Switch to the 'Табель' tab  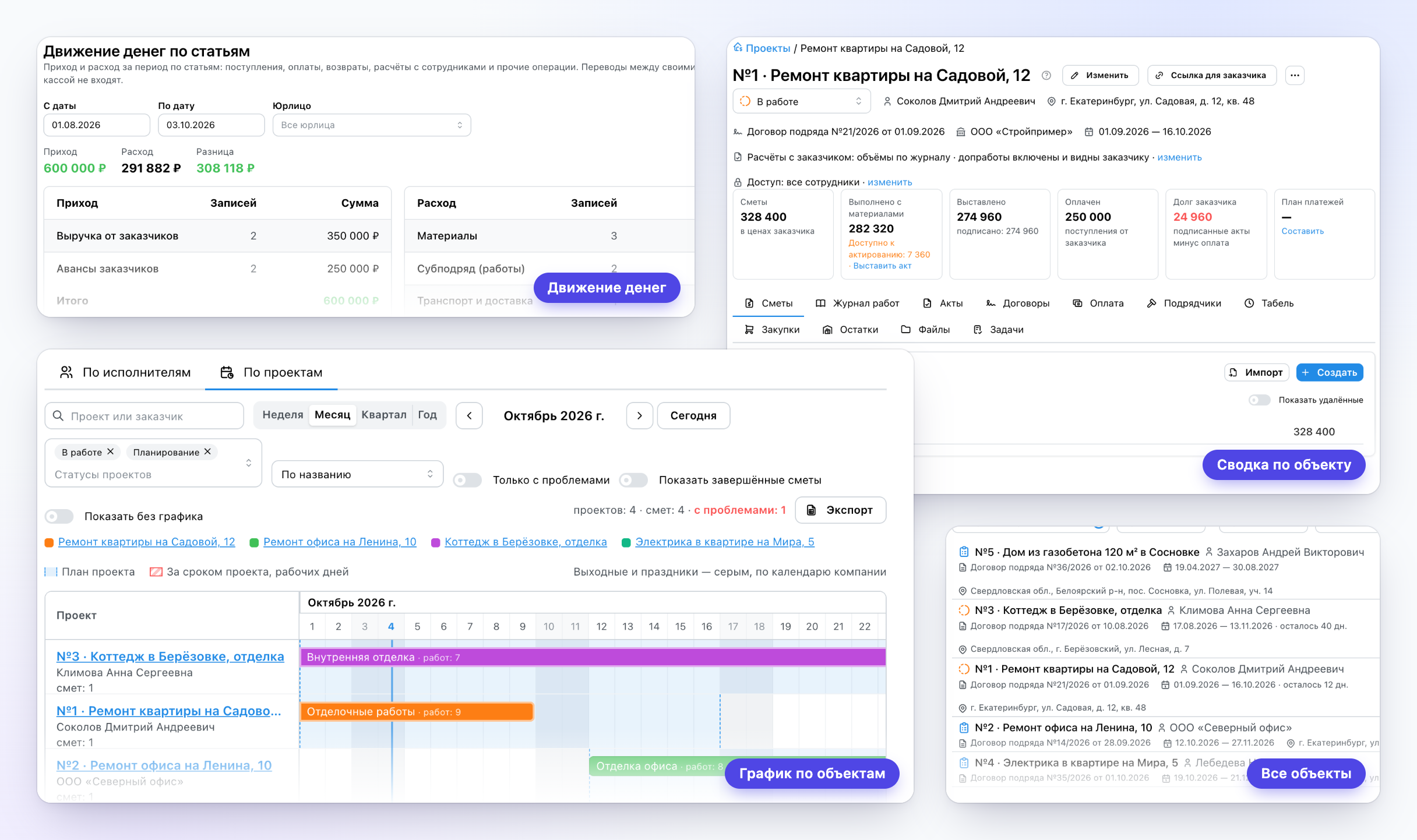[1269, 303]
